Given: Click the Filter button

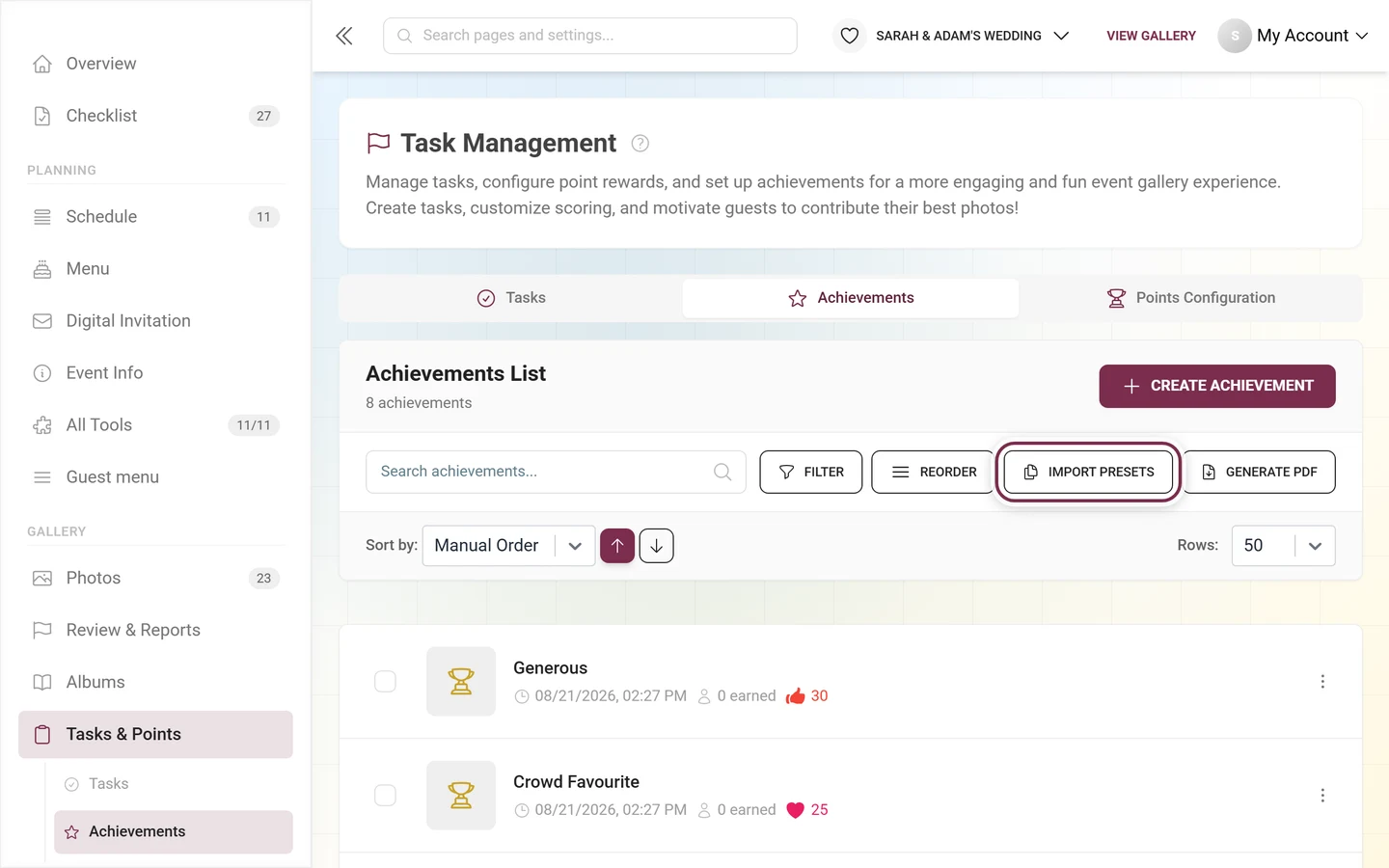Looking at the screenshot, I should [811, 472].
